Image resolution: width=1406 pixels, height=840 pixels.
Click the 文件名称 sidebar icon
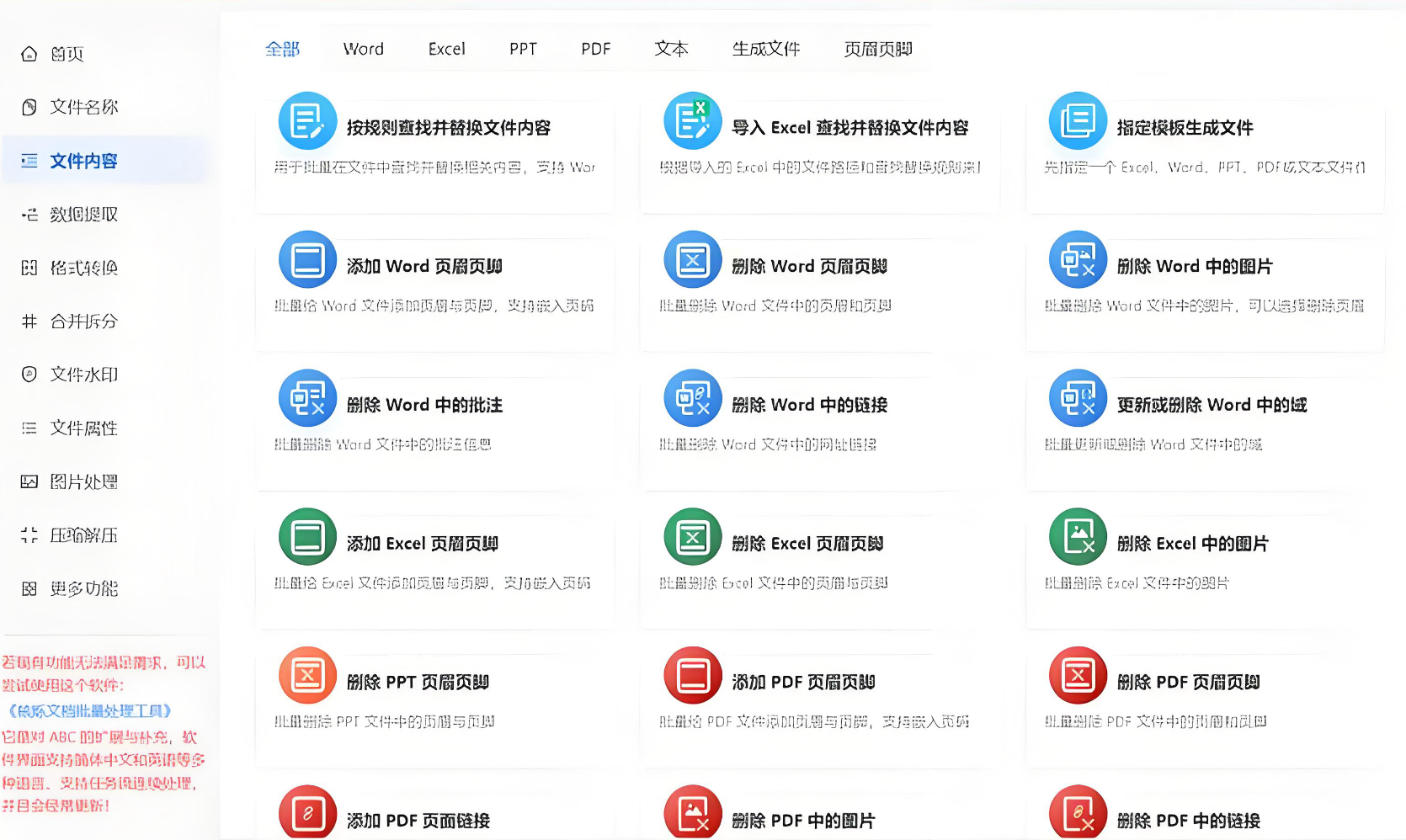click(x=29, y=107)
